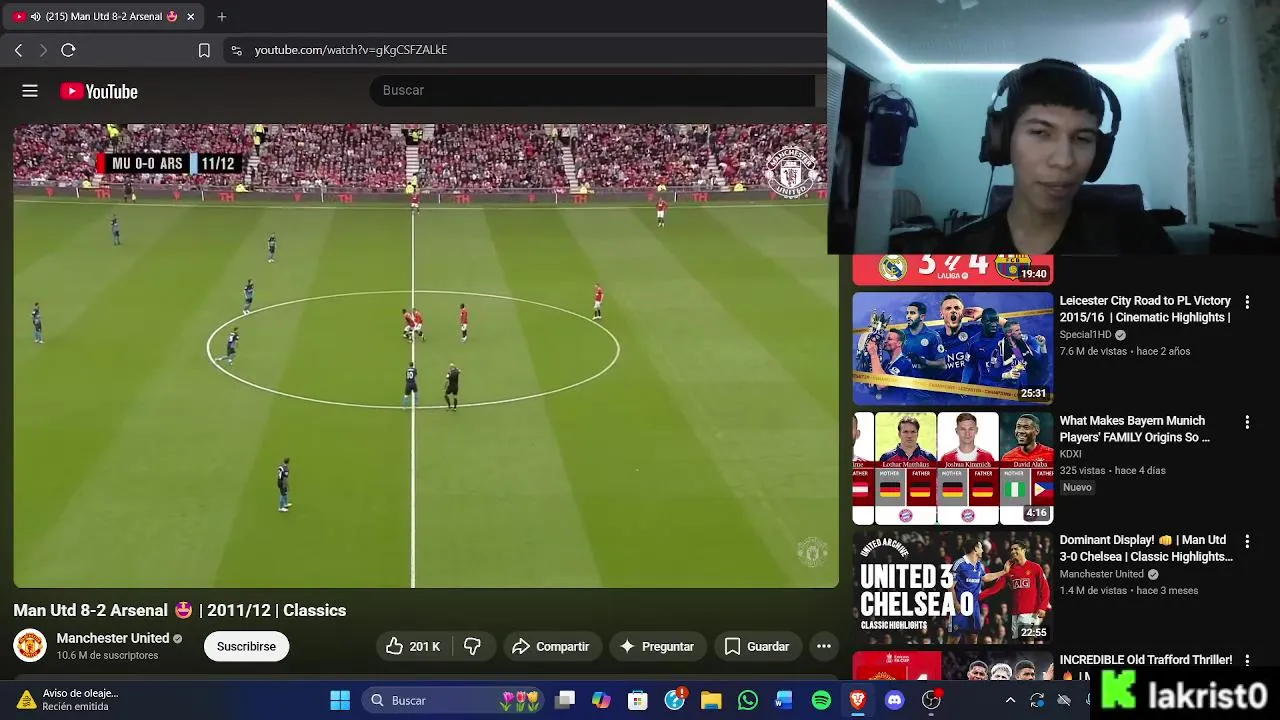Dislike the video with thumbs-down
Screen dimensions: 1280x720
[473, 646]
